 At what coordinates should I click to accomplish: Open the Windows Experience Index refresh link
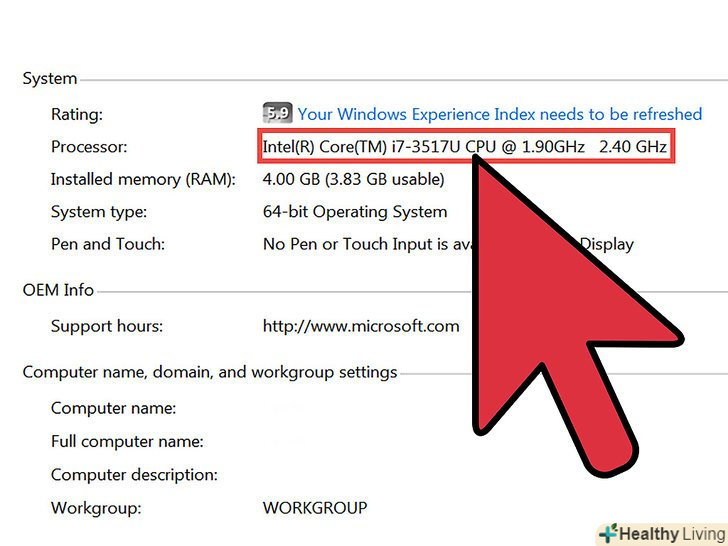(x=500, y=114)
